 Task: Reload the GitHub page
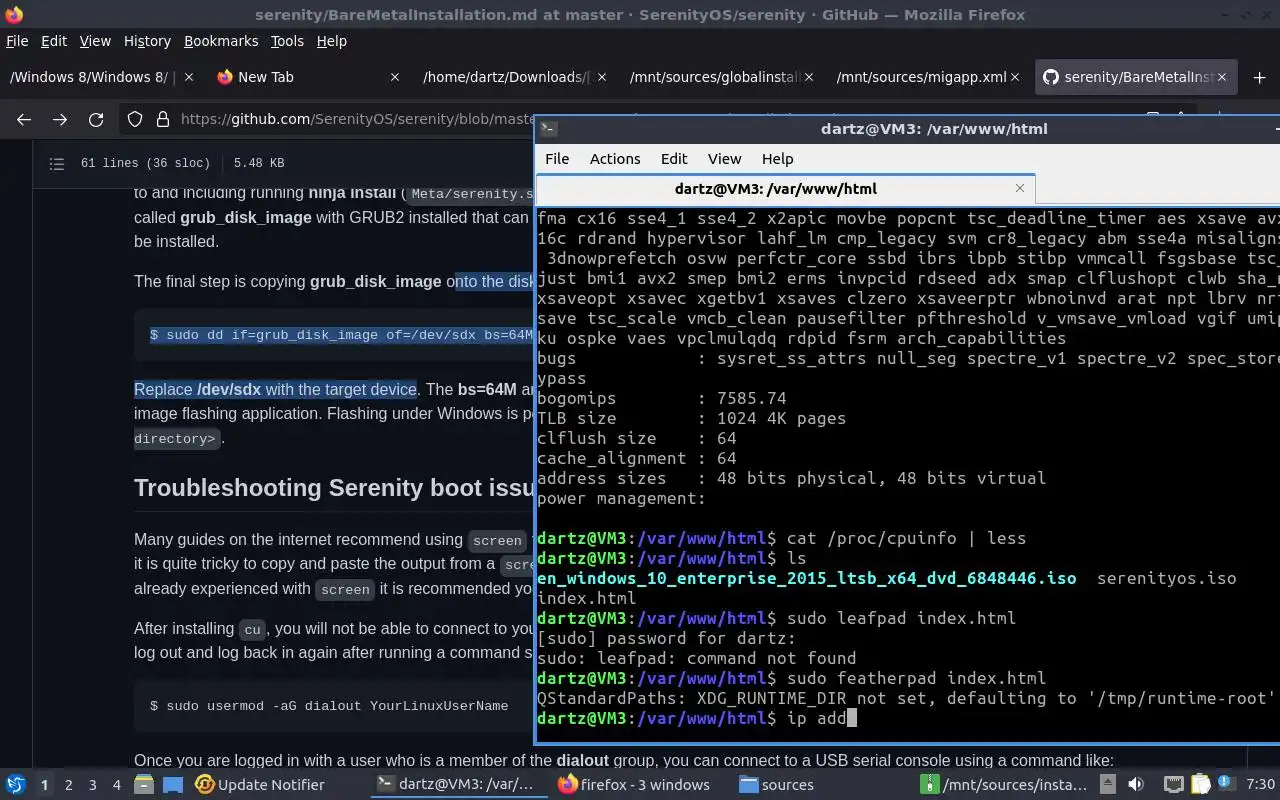(x=96, y=119)
